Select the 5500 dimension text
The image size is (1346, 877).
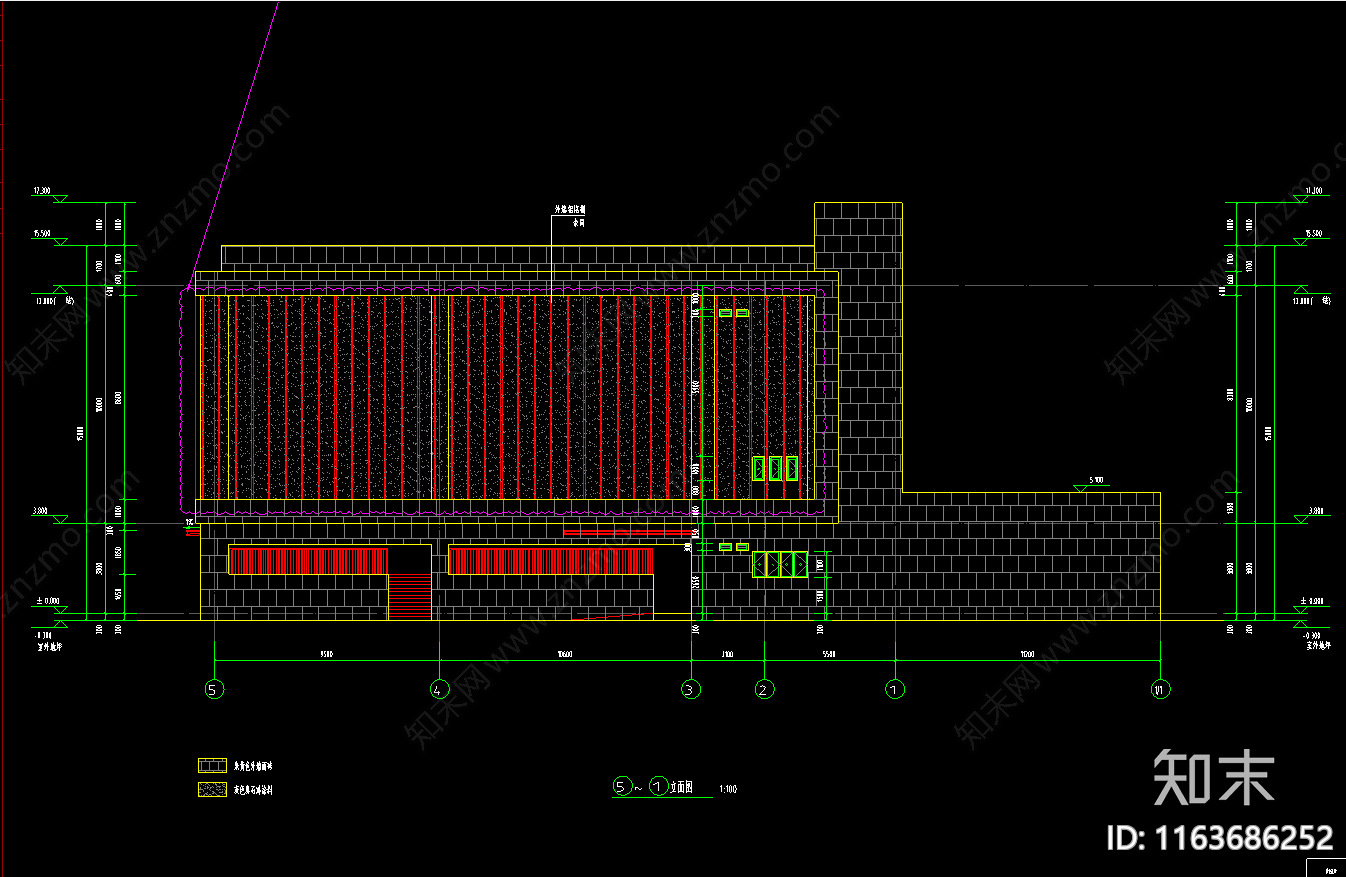(829, 655)
